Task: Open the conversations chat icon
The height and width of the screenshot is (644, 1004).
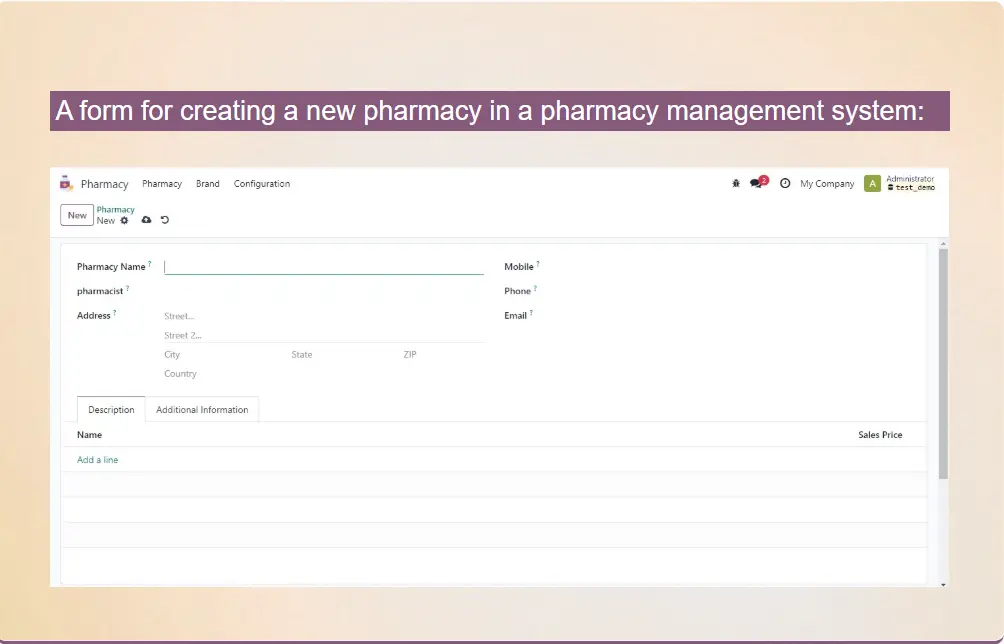Action: click(757, 184)
